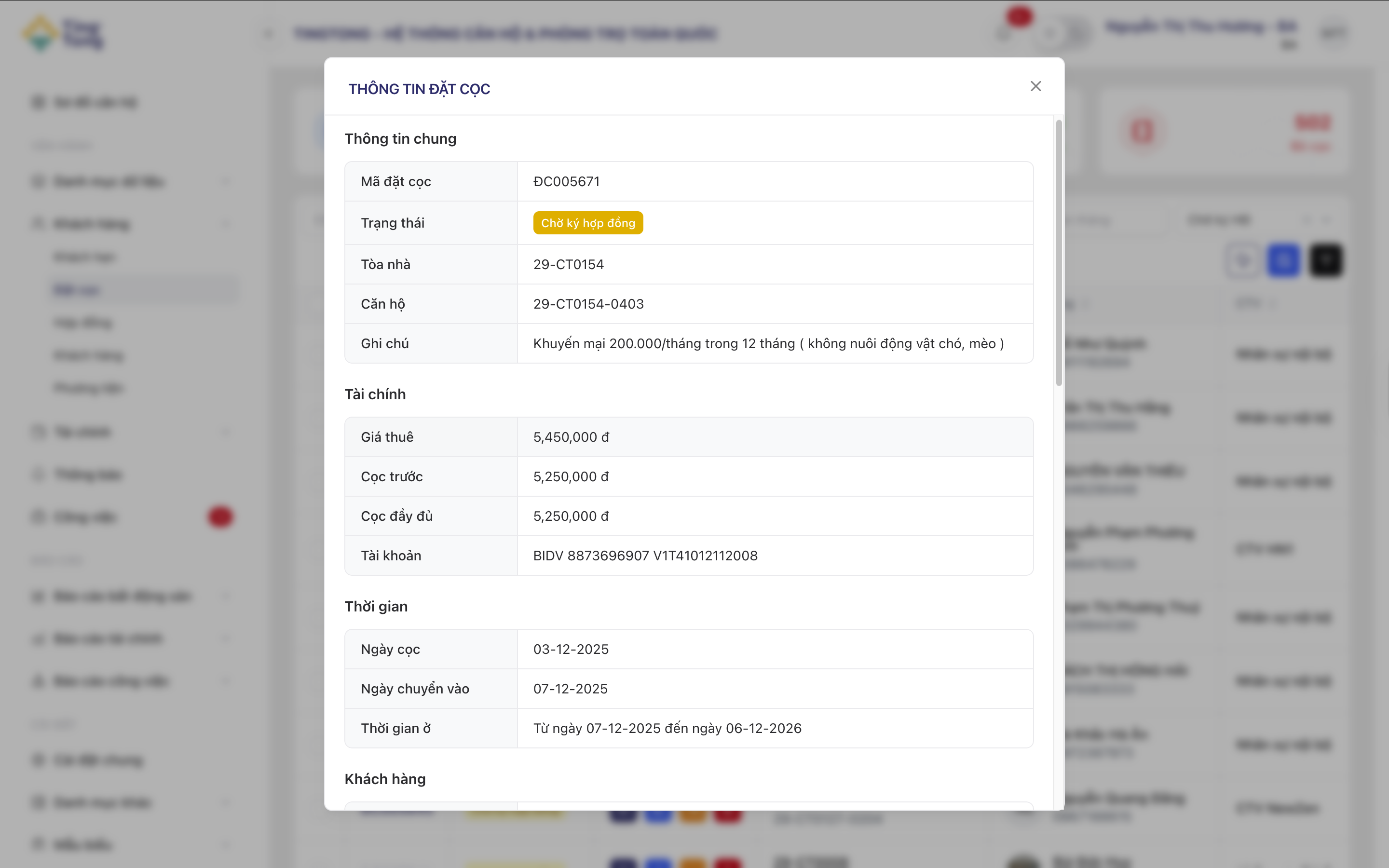Click the THÔNG TIN ĐẶT CỌC dialog title
The width and height of the screenshot is (1389, 868).
point(419,89)
